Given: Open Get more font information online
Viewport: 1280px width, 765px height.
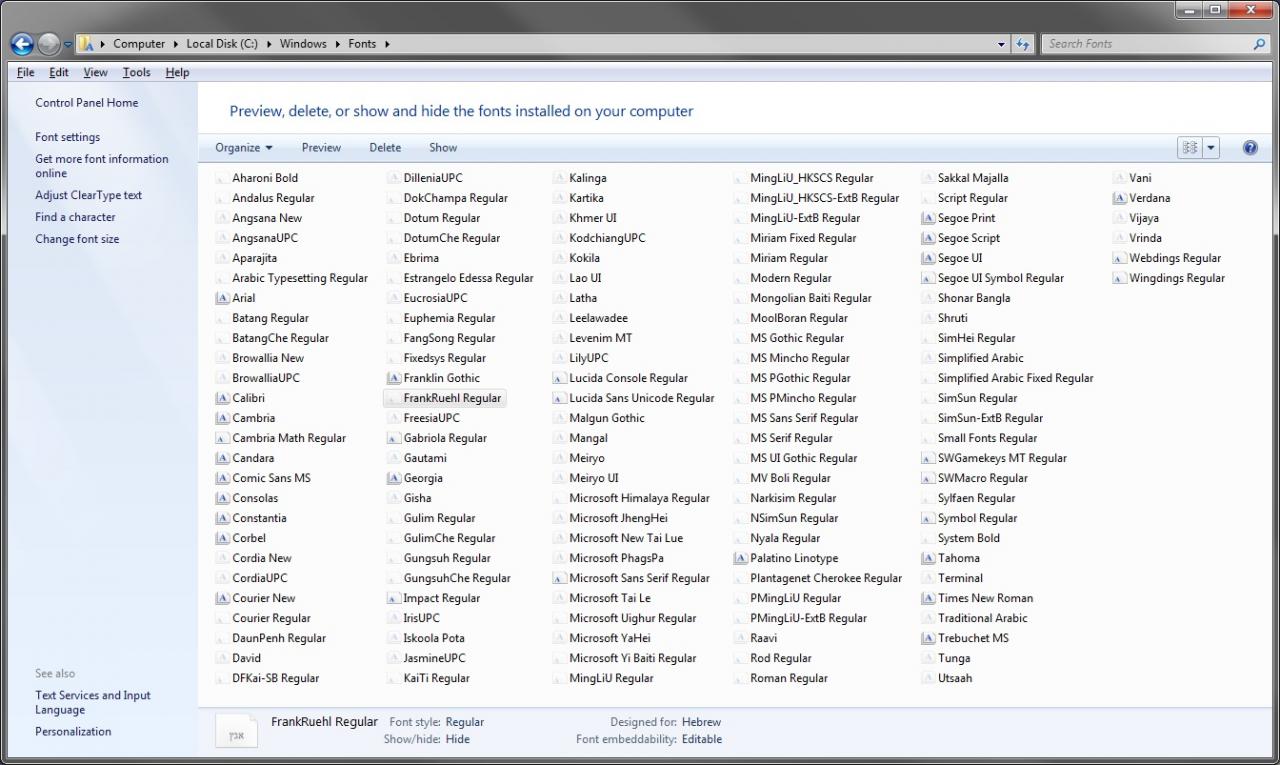Looking at the screenshot, I should (x=102, y=166).
